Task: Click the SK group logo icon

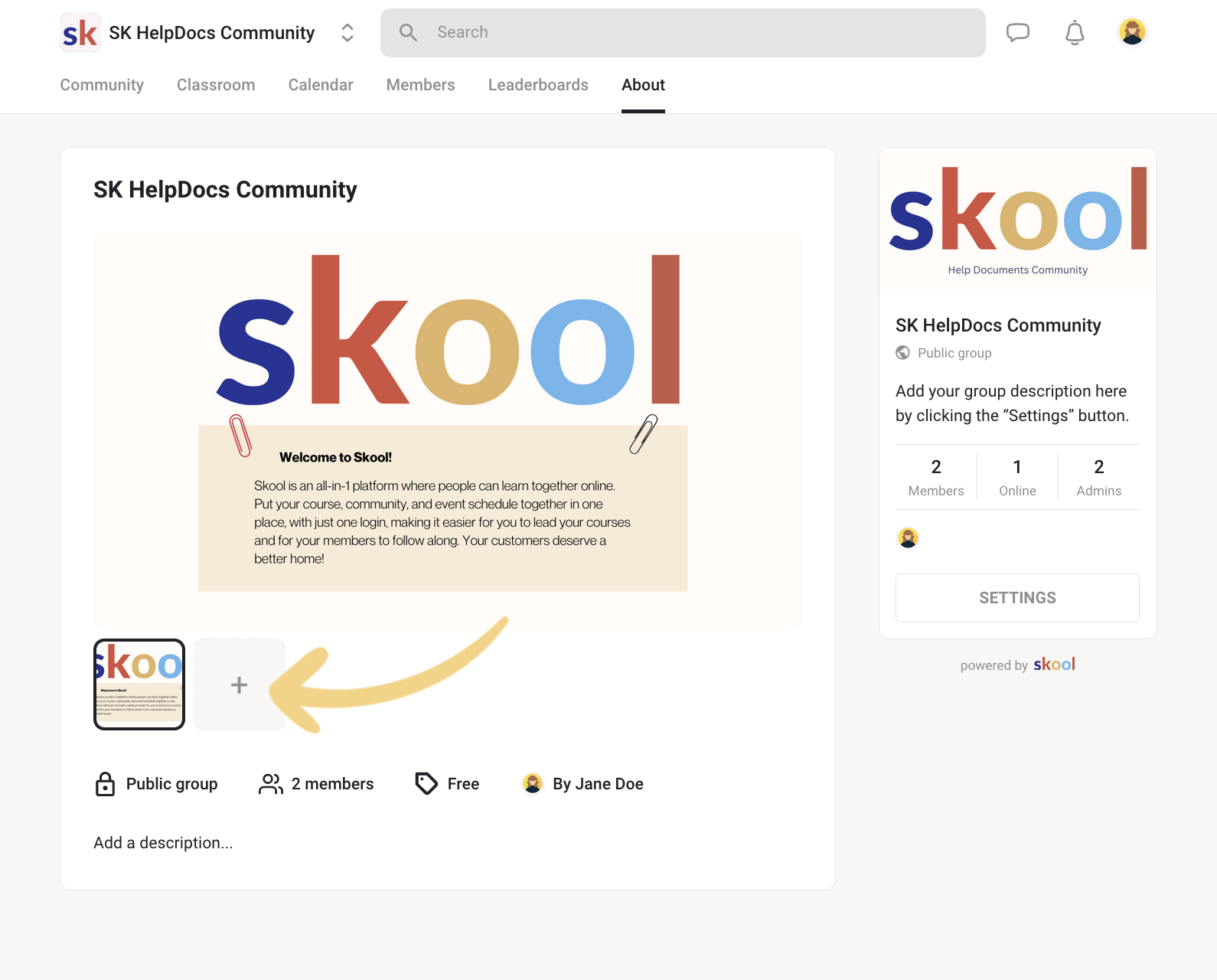Action: (x=80, y=33)
